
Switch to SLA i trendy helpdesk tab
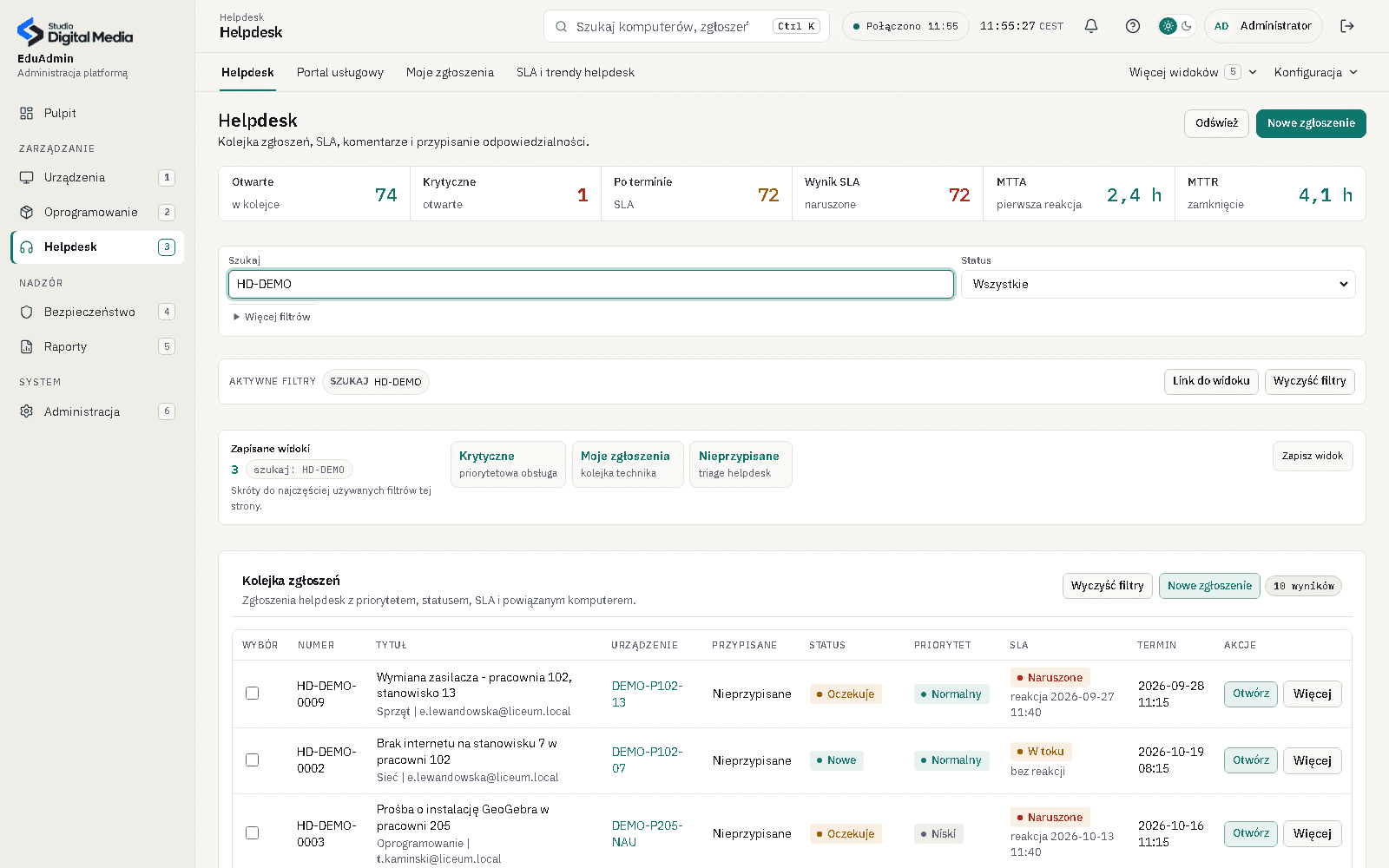576,72
